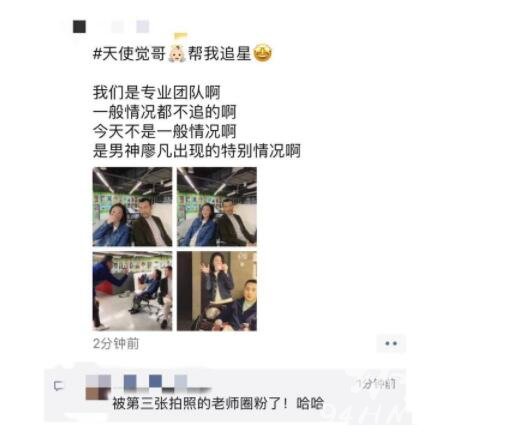This screenshot has height=435, width=521.
Task: Tap the comment's 1分钟前 timestamp
Action: coord(376,384)
